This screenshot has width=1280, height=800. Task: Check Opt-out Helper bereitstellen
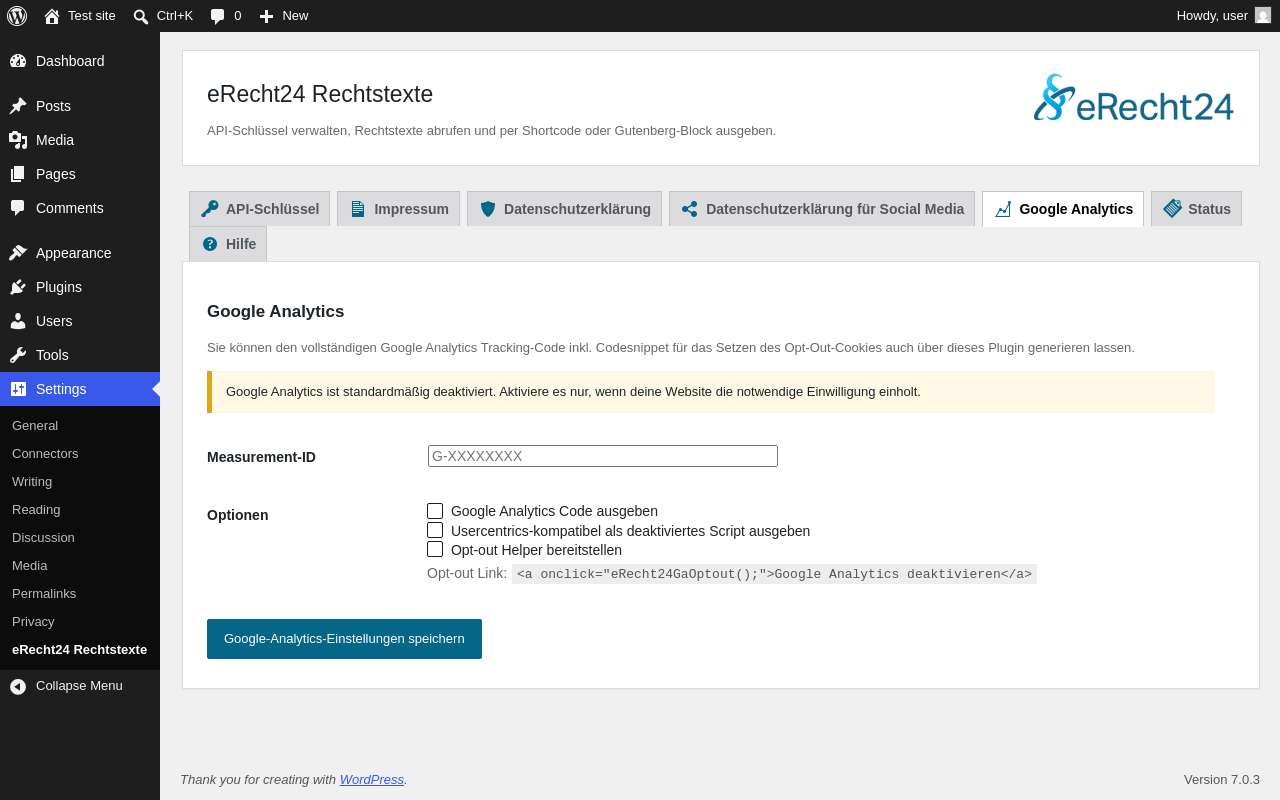[x=435, y=549]
